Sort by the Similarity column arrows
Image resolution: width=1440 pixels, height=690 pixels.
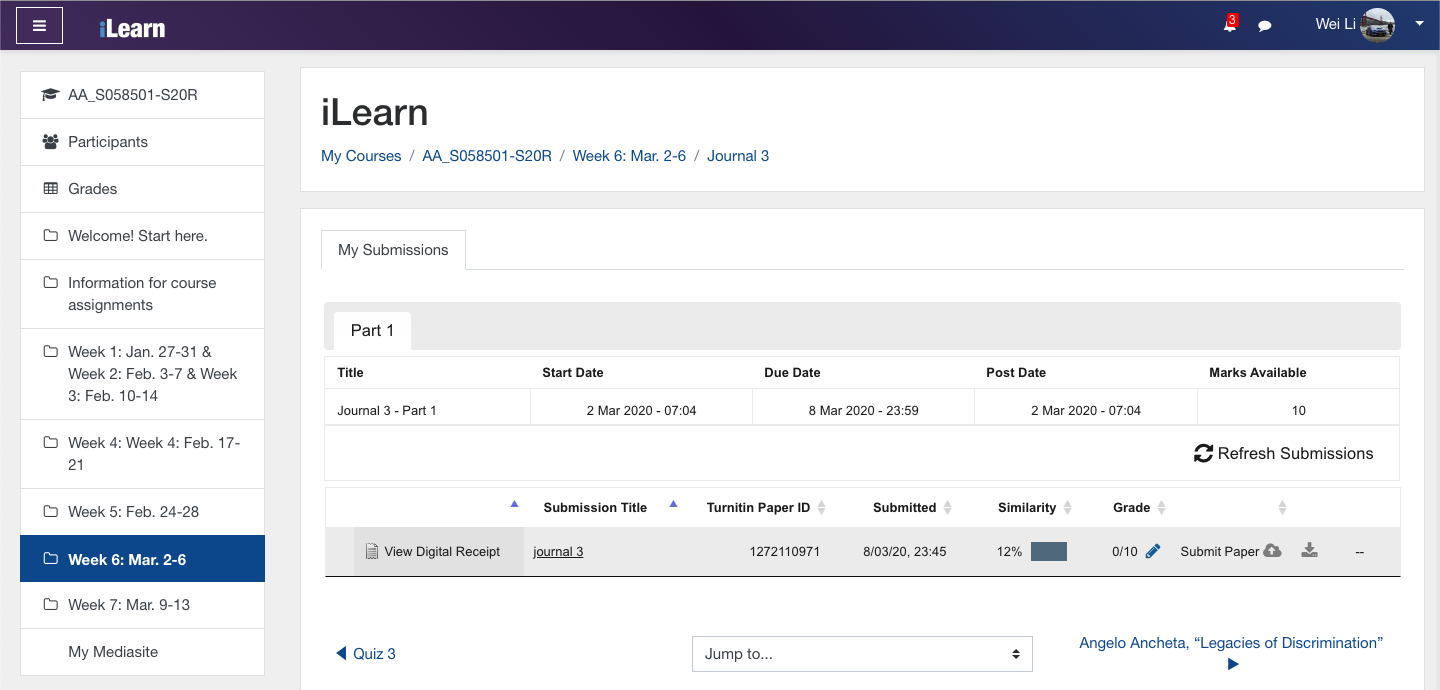1067,508
